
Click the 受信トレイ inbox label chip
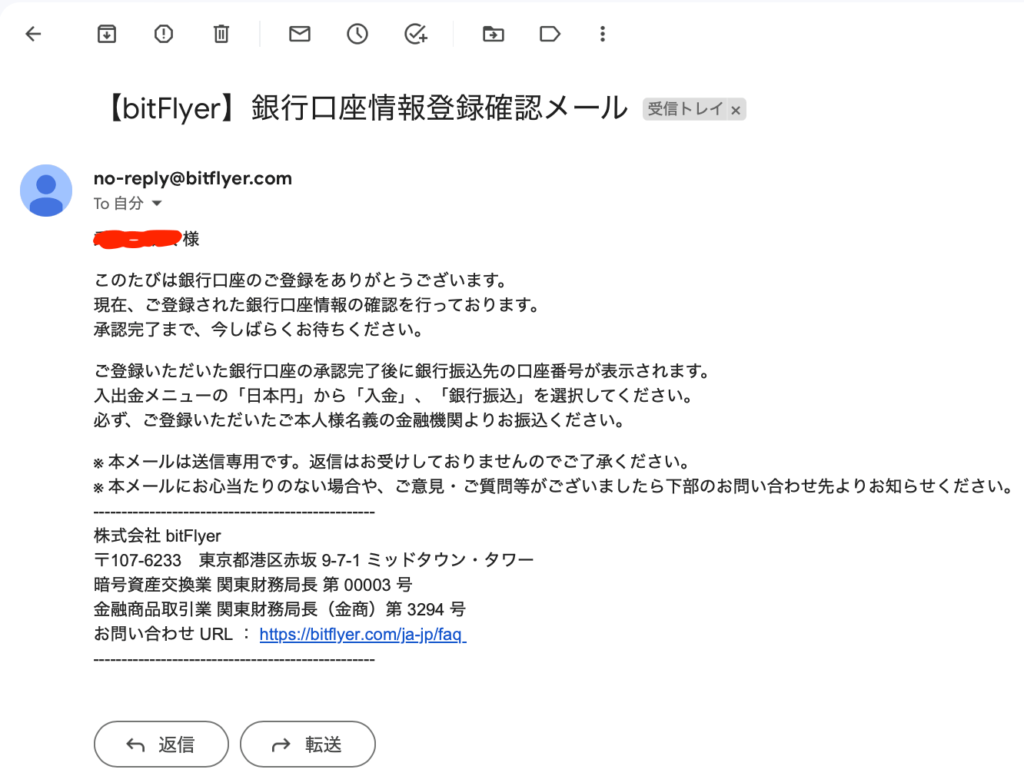[x=686, y=109]
